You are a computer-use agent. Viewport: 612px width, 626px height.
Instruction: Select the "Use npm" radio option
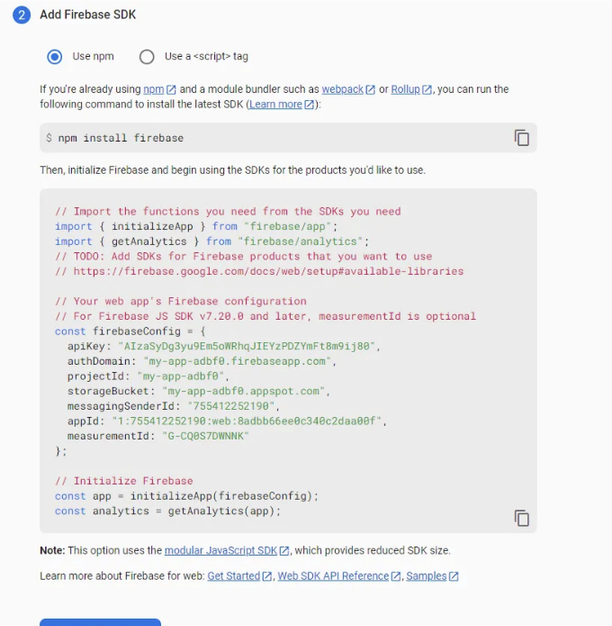tap(55, 57)
